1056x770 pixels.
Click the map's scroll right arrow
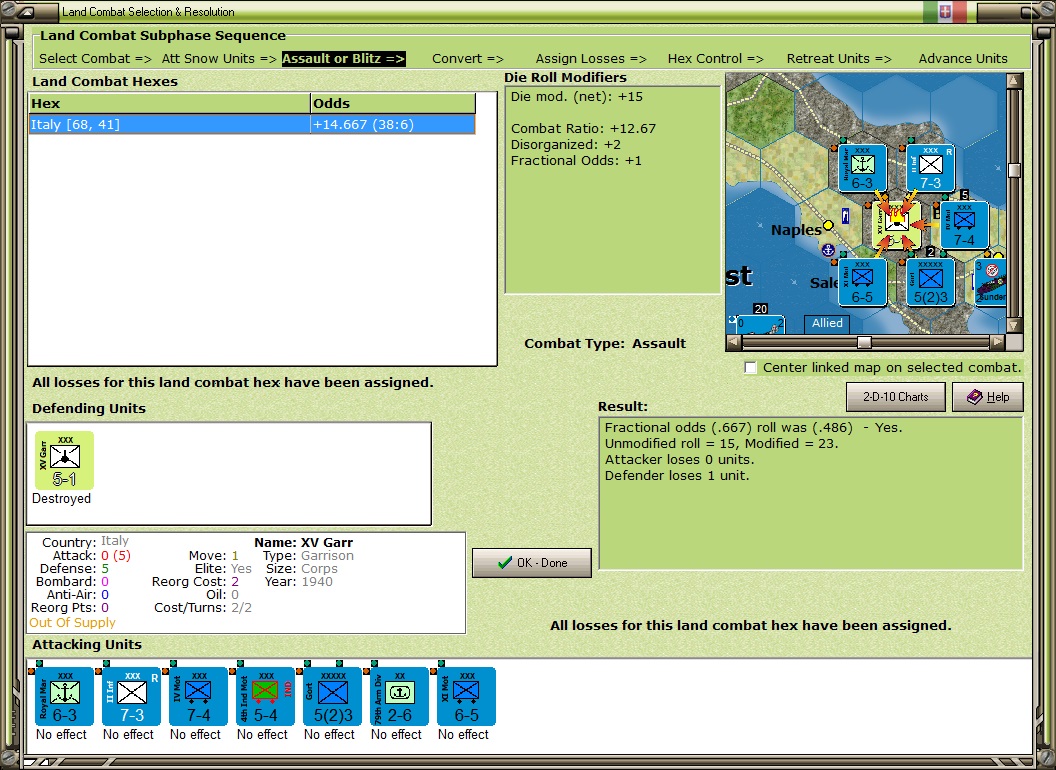click(x=997, y=342)
